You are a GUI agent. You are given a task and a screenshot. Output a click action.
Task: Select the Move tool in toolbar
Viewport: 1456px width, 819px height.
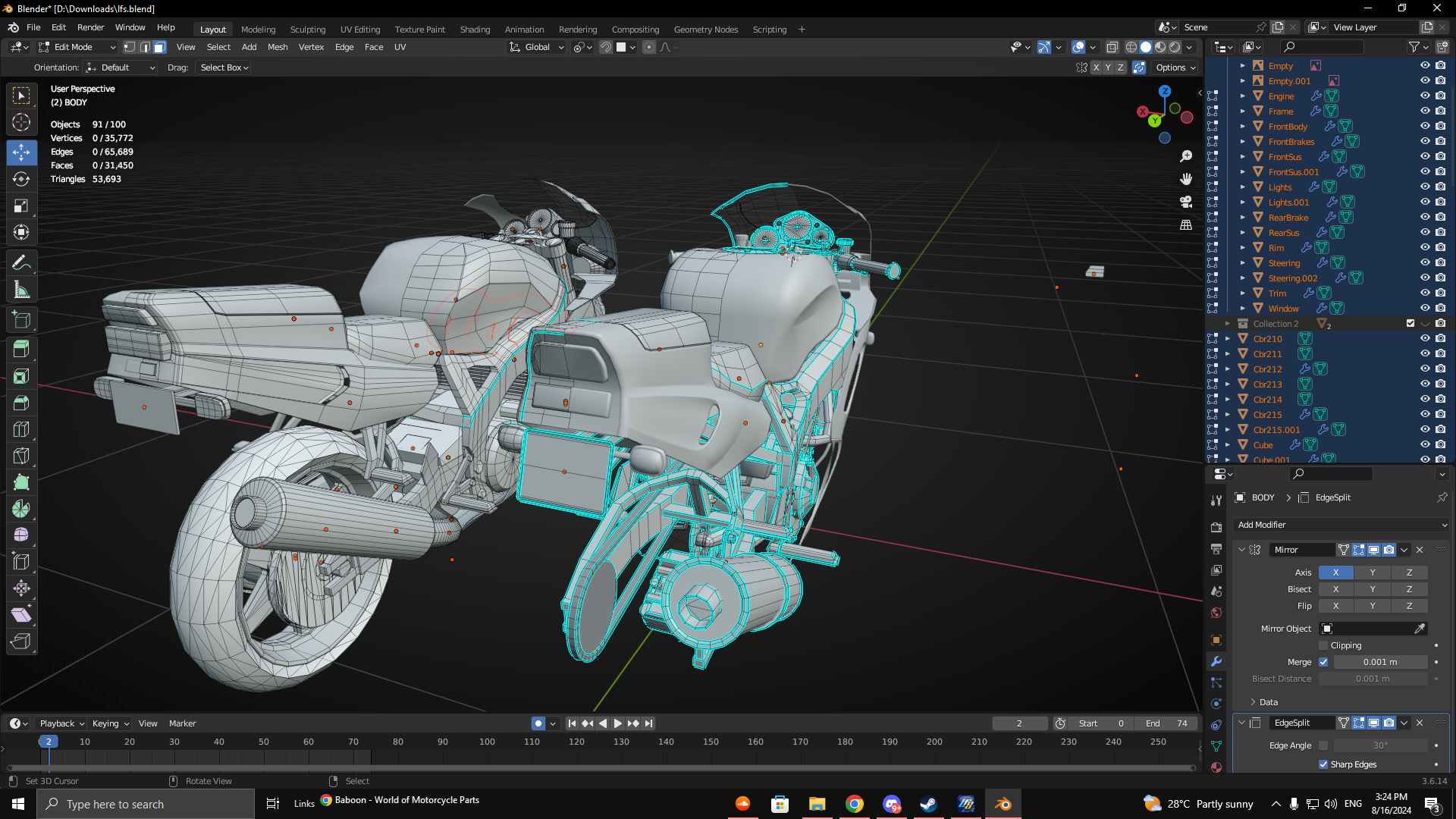coord(21,152)
